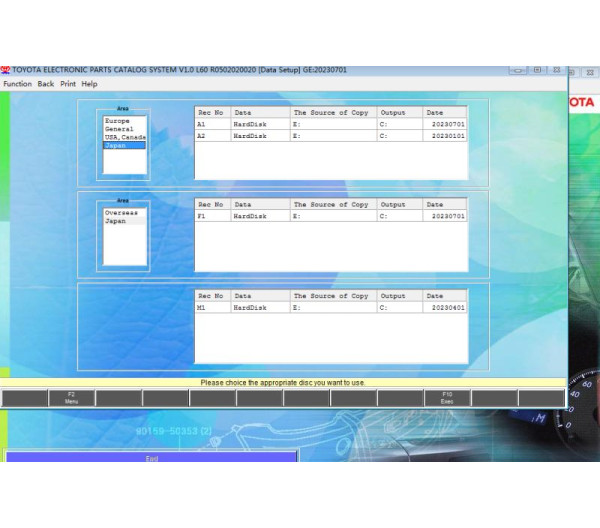
Task: Click the End button at bottom
Action: 151,458
